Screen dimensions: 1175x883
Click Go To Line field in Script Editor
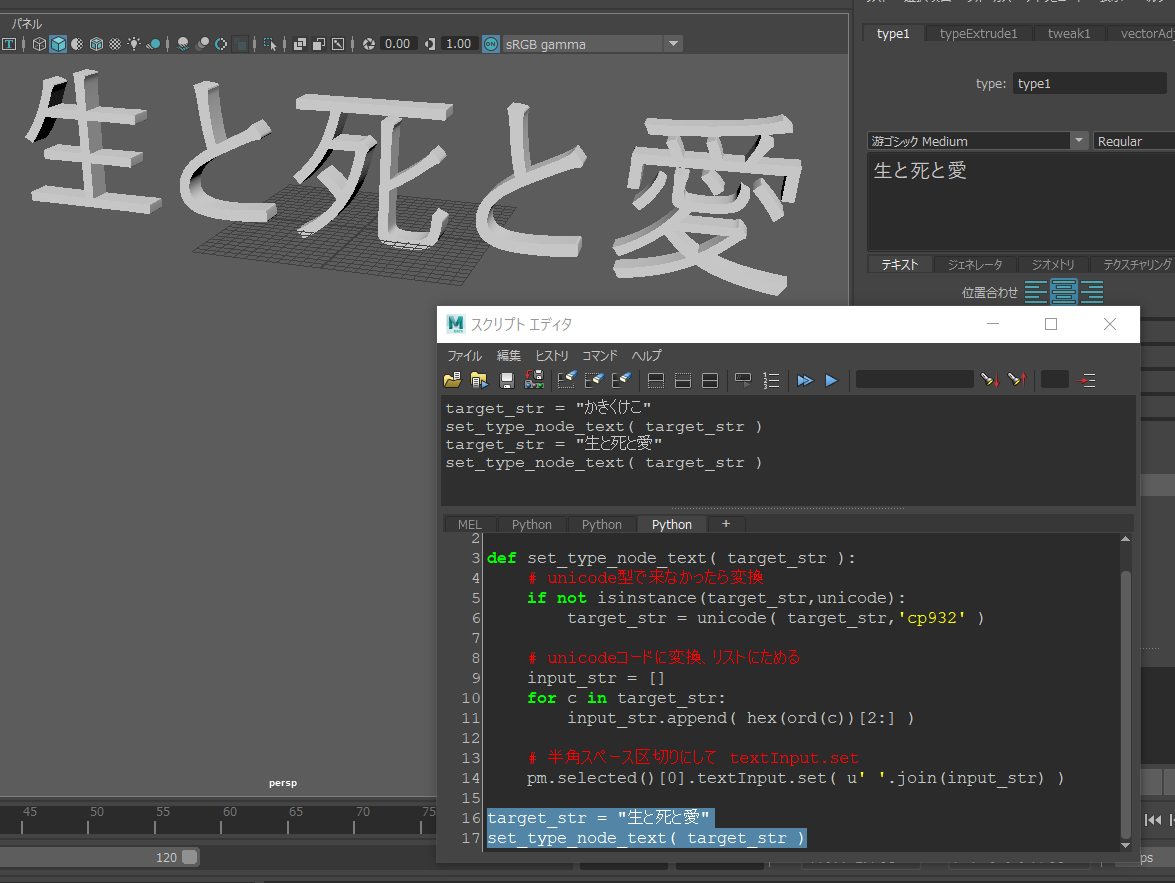1054,379
